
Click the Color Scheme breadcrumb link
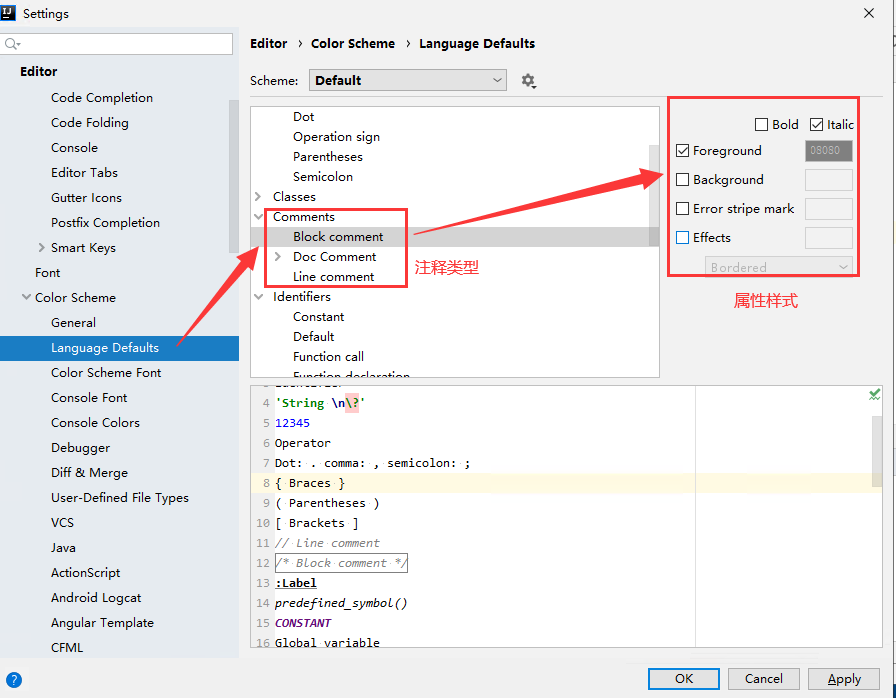[x=353, y=43]
